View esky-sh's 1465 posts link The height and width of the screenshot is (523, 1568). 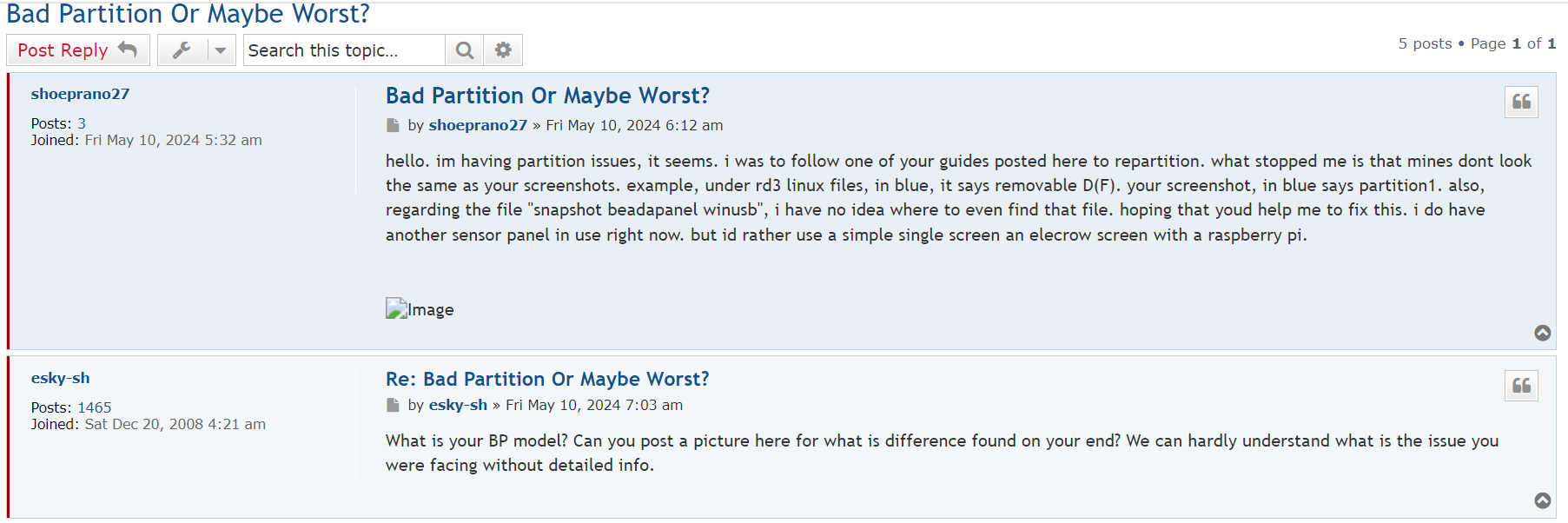point(95,407)
